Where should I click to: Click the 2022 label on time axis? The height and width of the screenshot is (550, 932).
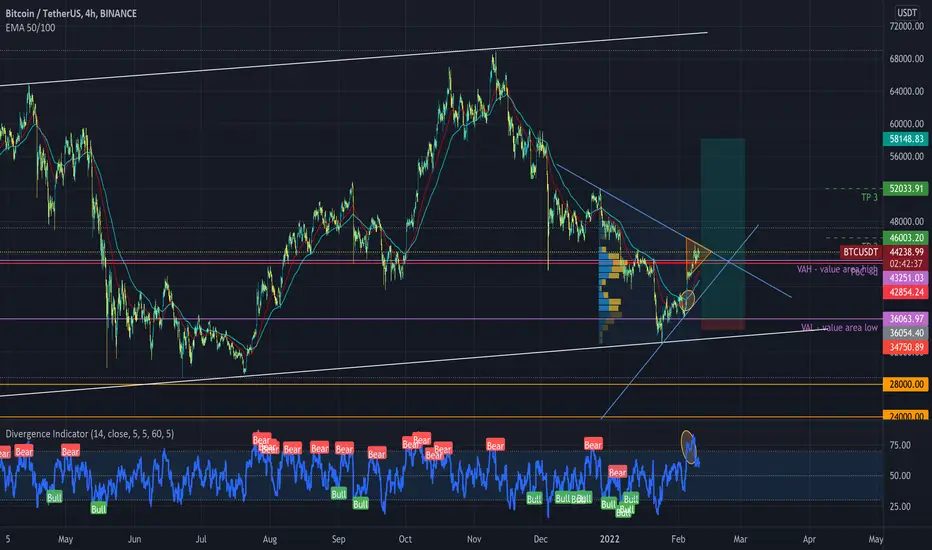pos(609,539)
